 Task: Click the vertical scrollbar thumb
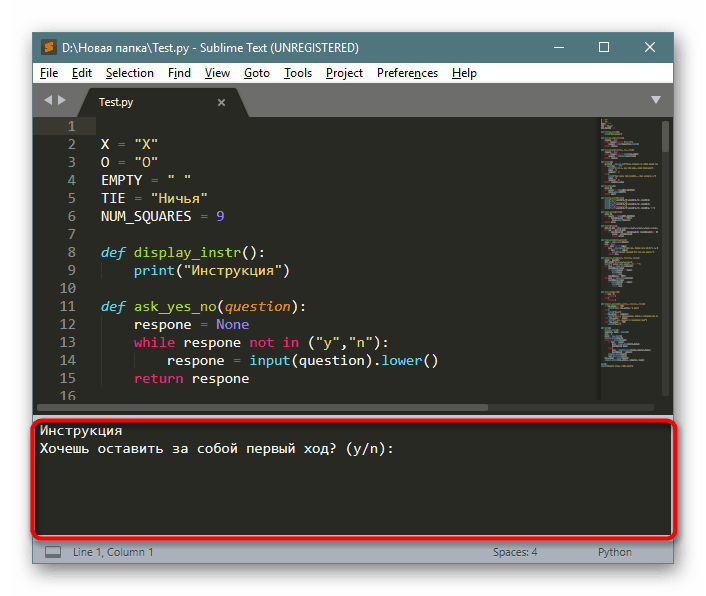coord(665,136)
